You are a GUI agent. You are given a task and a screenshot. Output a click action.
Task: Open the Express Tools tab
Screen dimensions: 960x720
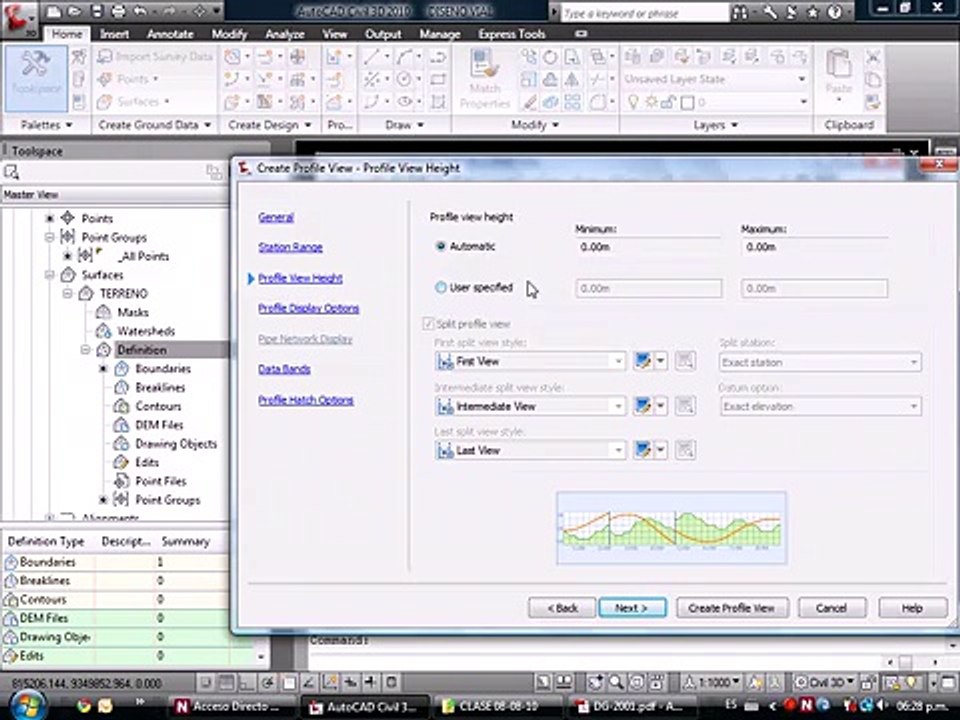512,34
